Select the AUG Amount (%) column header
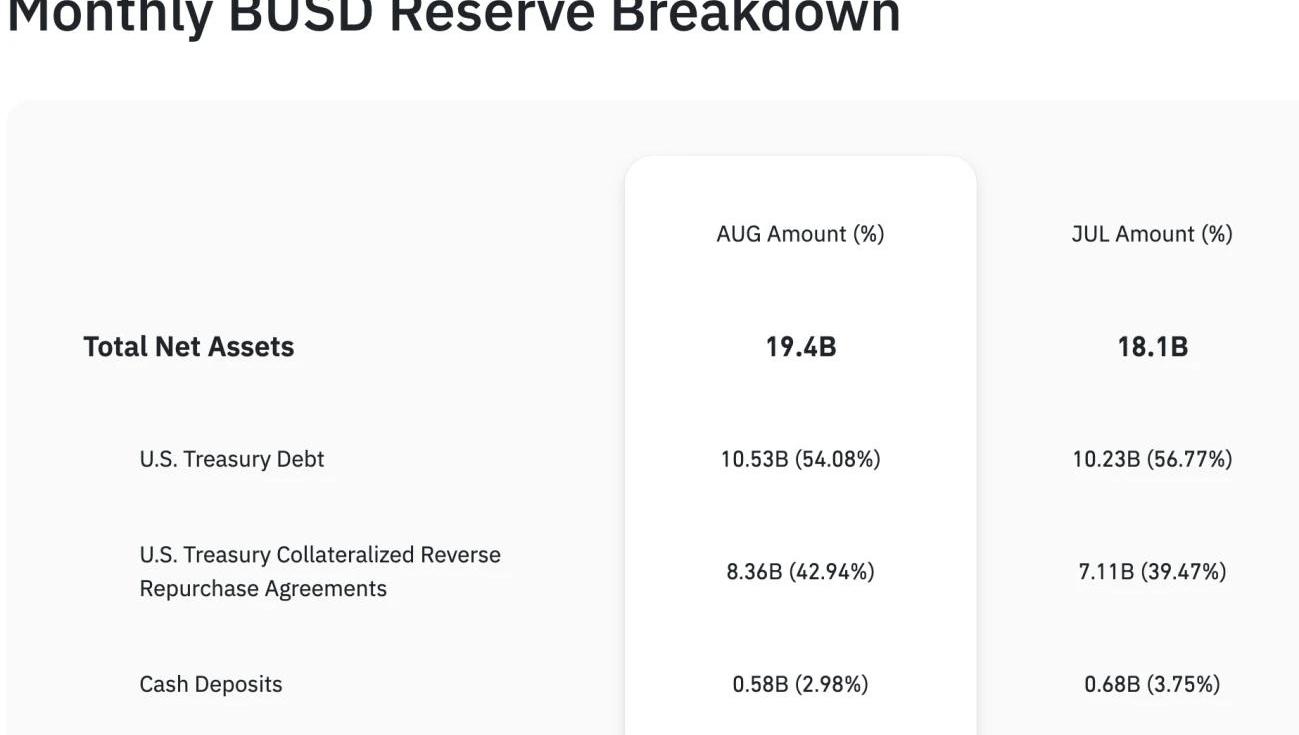Image resolution: width=1299 pixels, height=735 pixels. pyautogui.click(x=800, y=234)
